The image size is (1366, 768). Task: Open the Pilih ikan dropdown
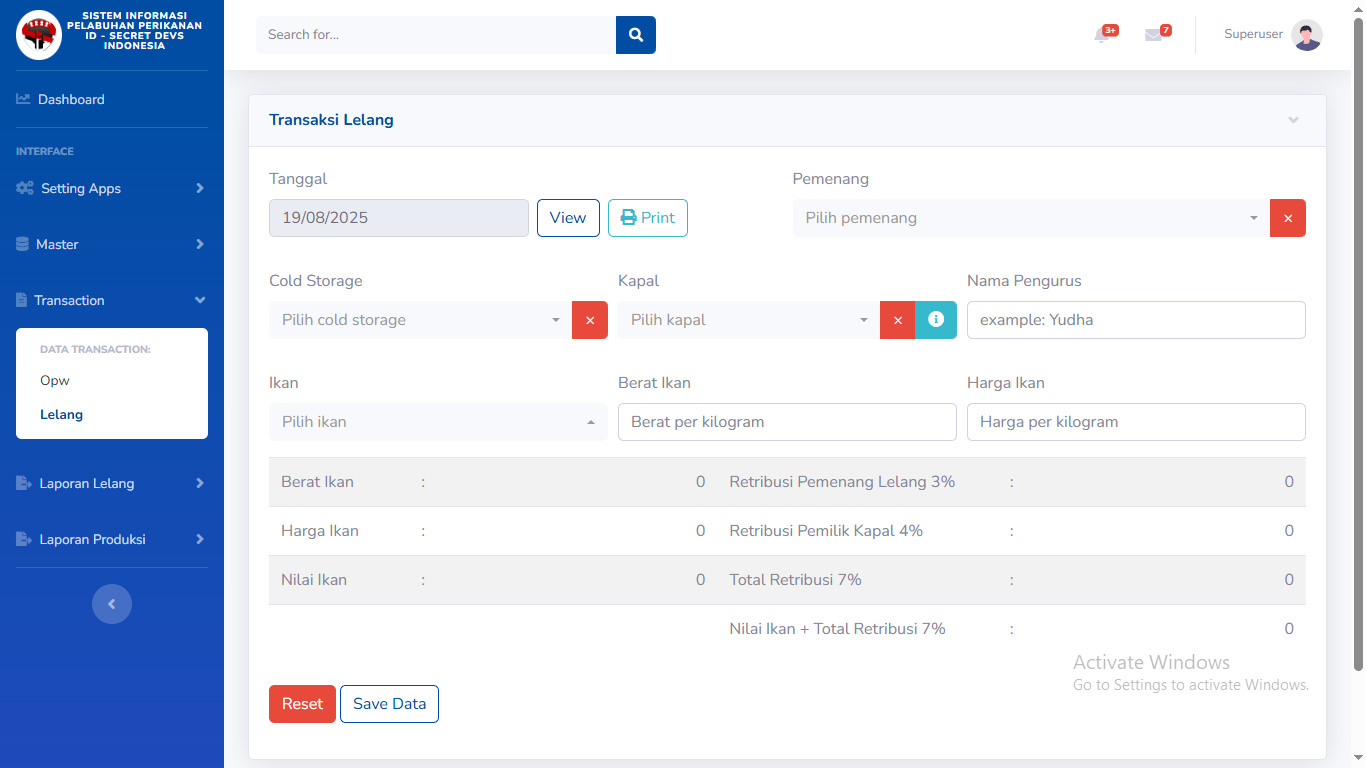437,422
